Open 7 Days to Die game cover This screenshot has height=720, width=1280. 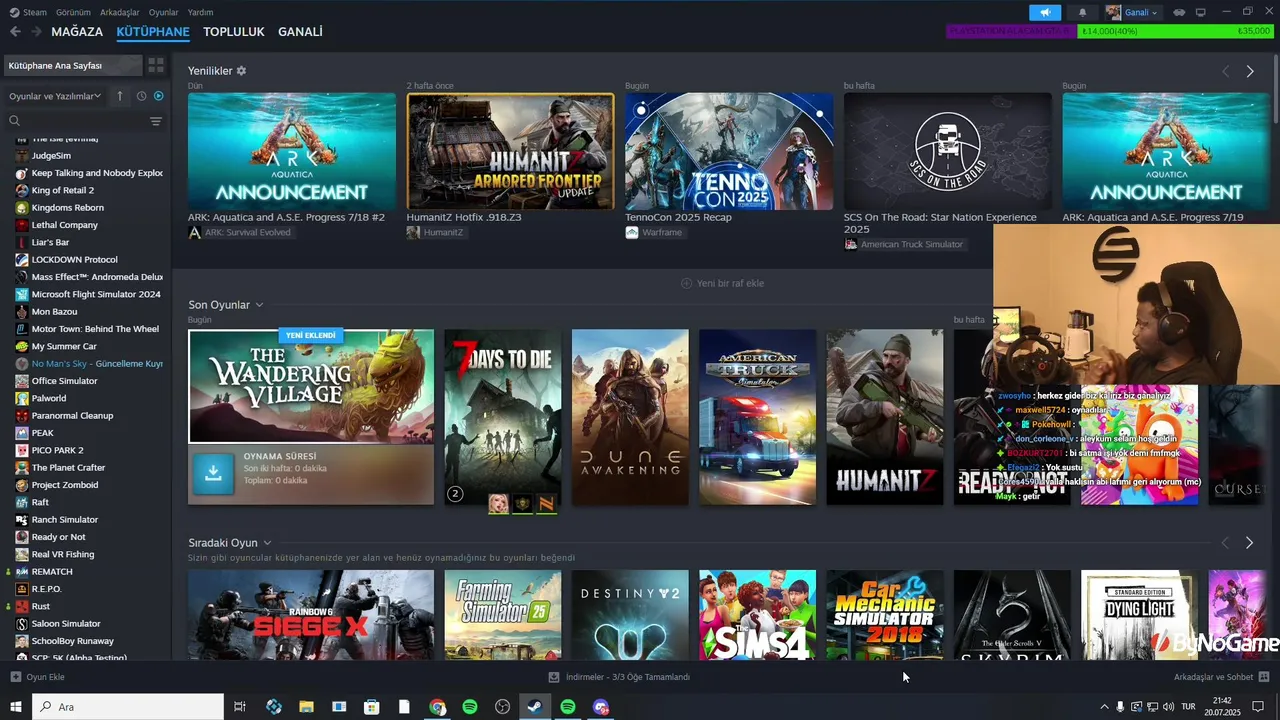pyautogui.click(x=502, y=417)
